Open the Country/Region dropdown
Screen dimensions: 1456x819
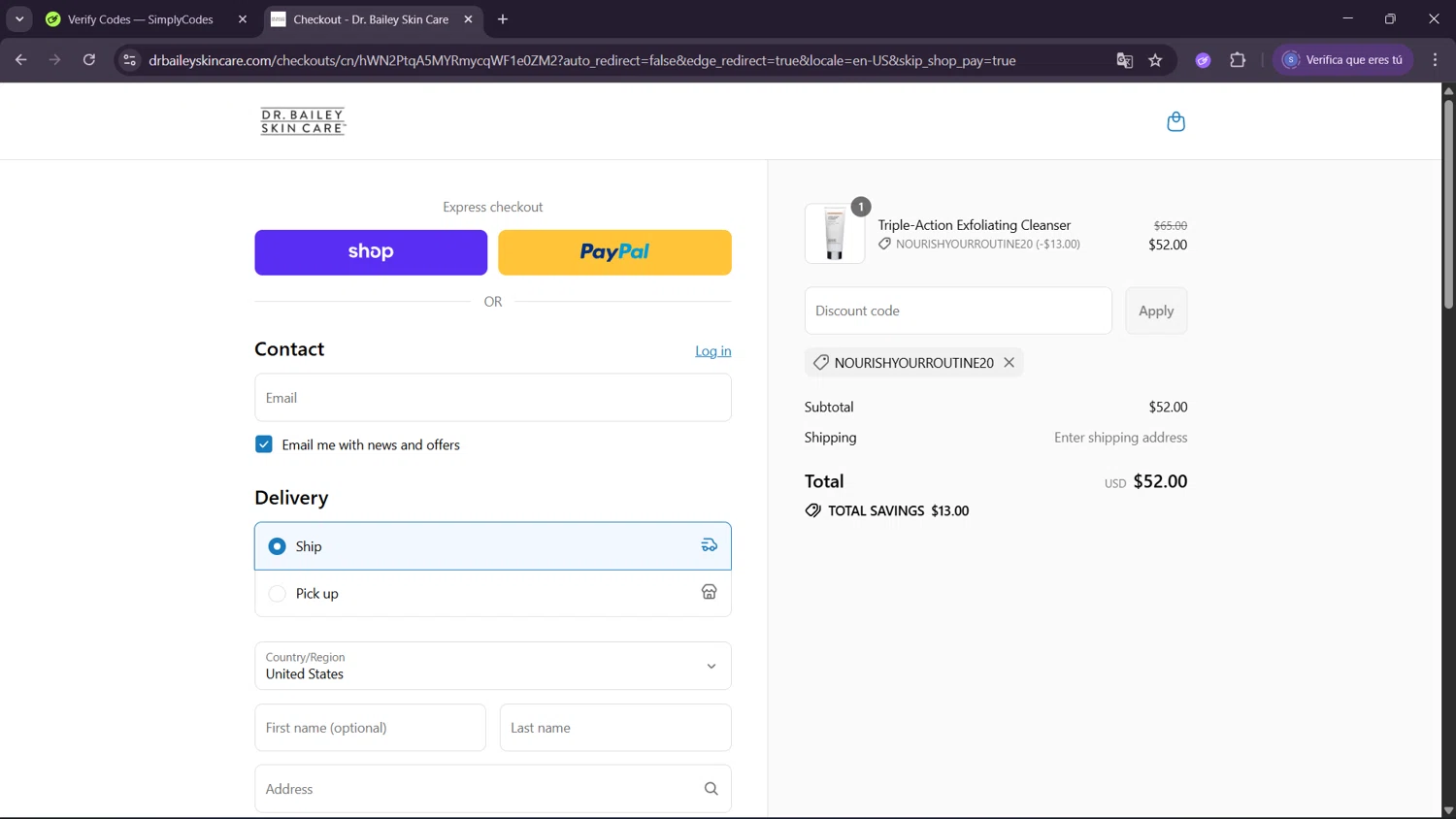click(493, 666)
